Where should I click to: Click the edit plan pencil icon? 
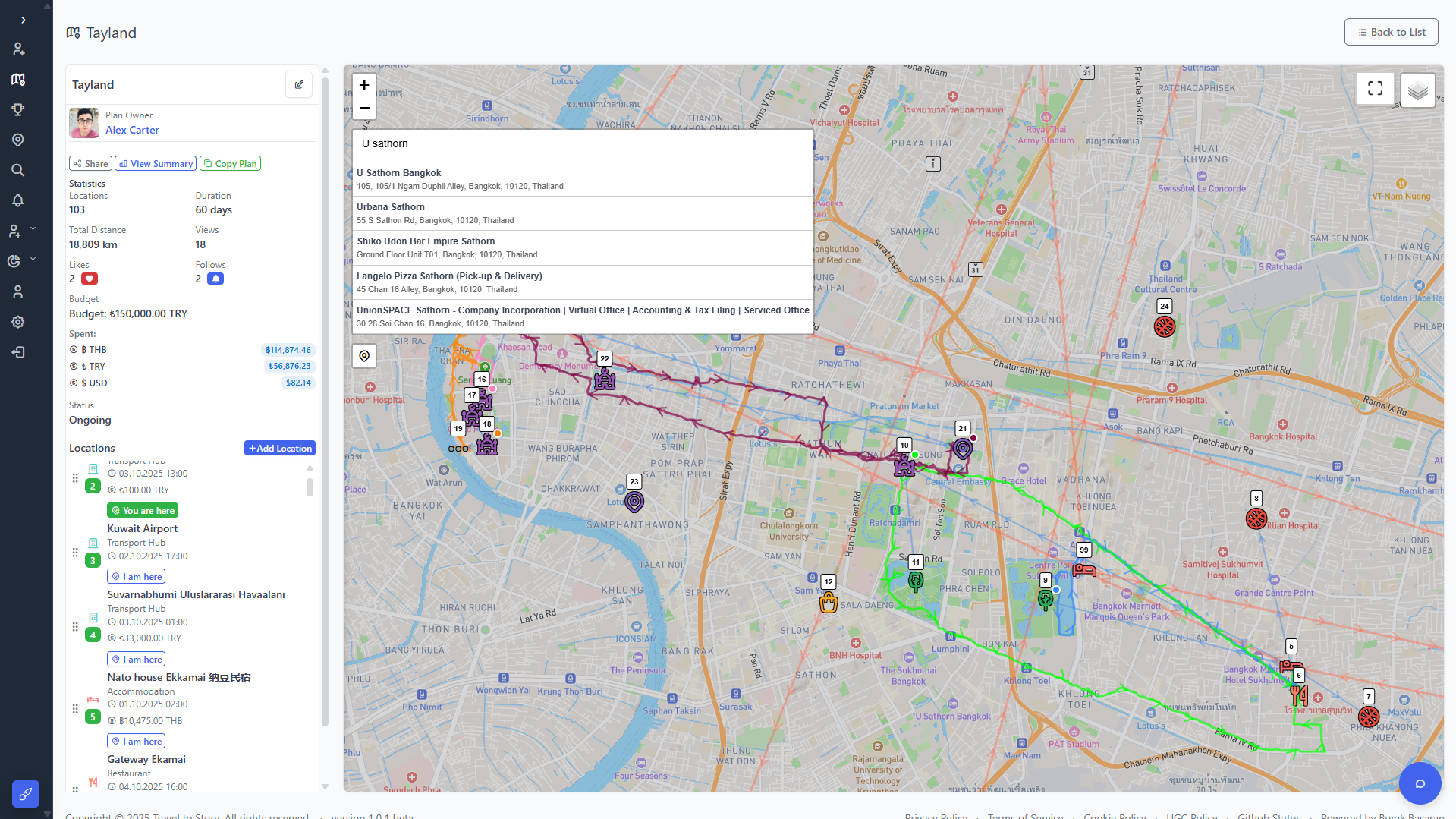299,85
